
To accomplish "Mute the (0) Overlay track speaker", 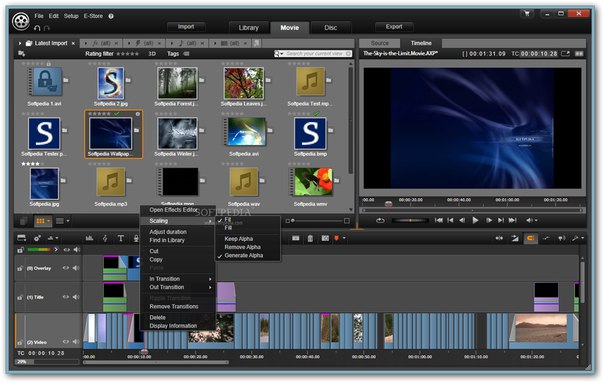I will tap(76, 268).
